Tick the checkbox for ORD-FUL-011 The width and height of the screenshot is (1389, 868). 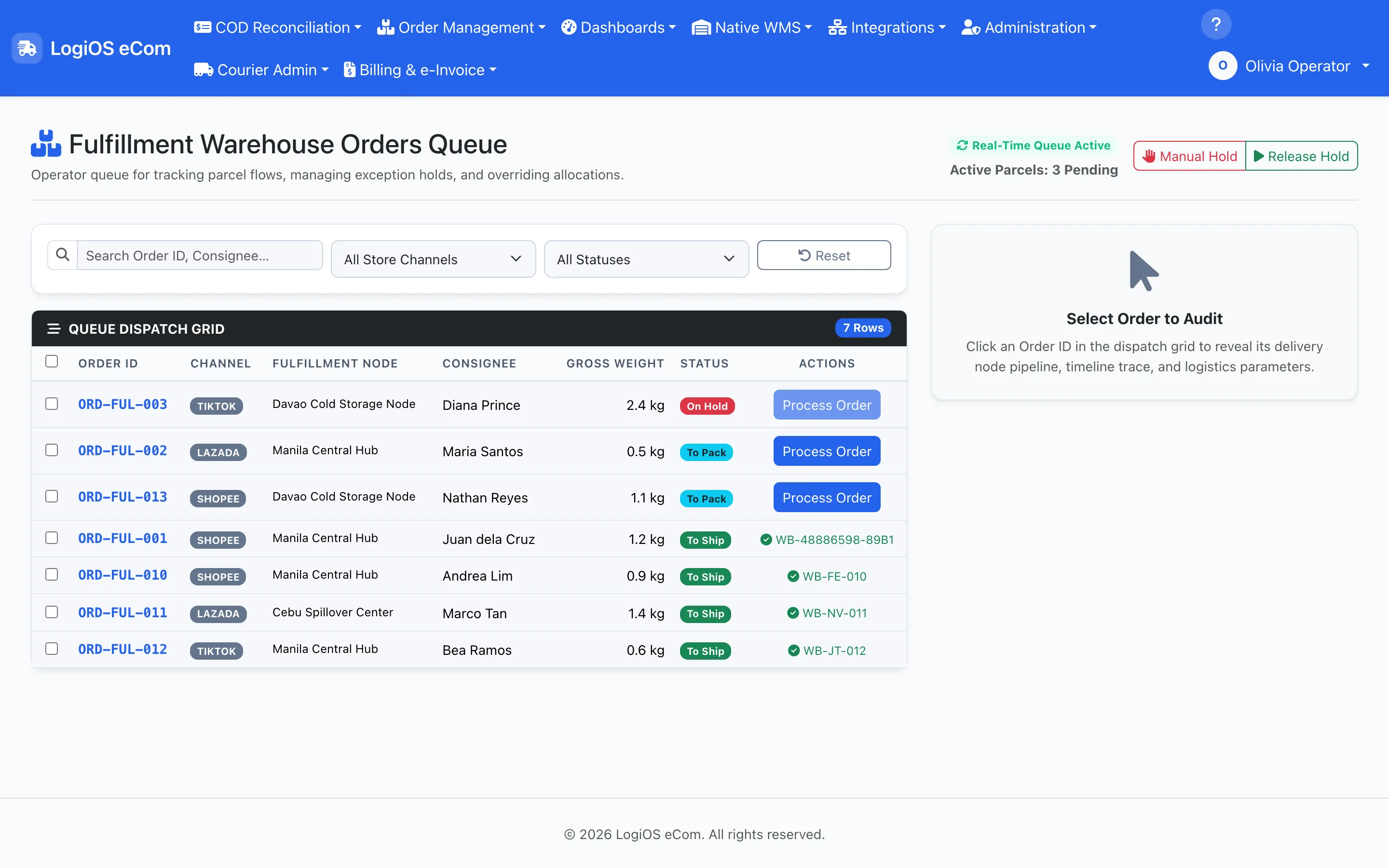tap(52, 612)
